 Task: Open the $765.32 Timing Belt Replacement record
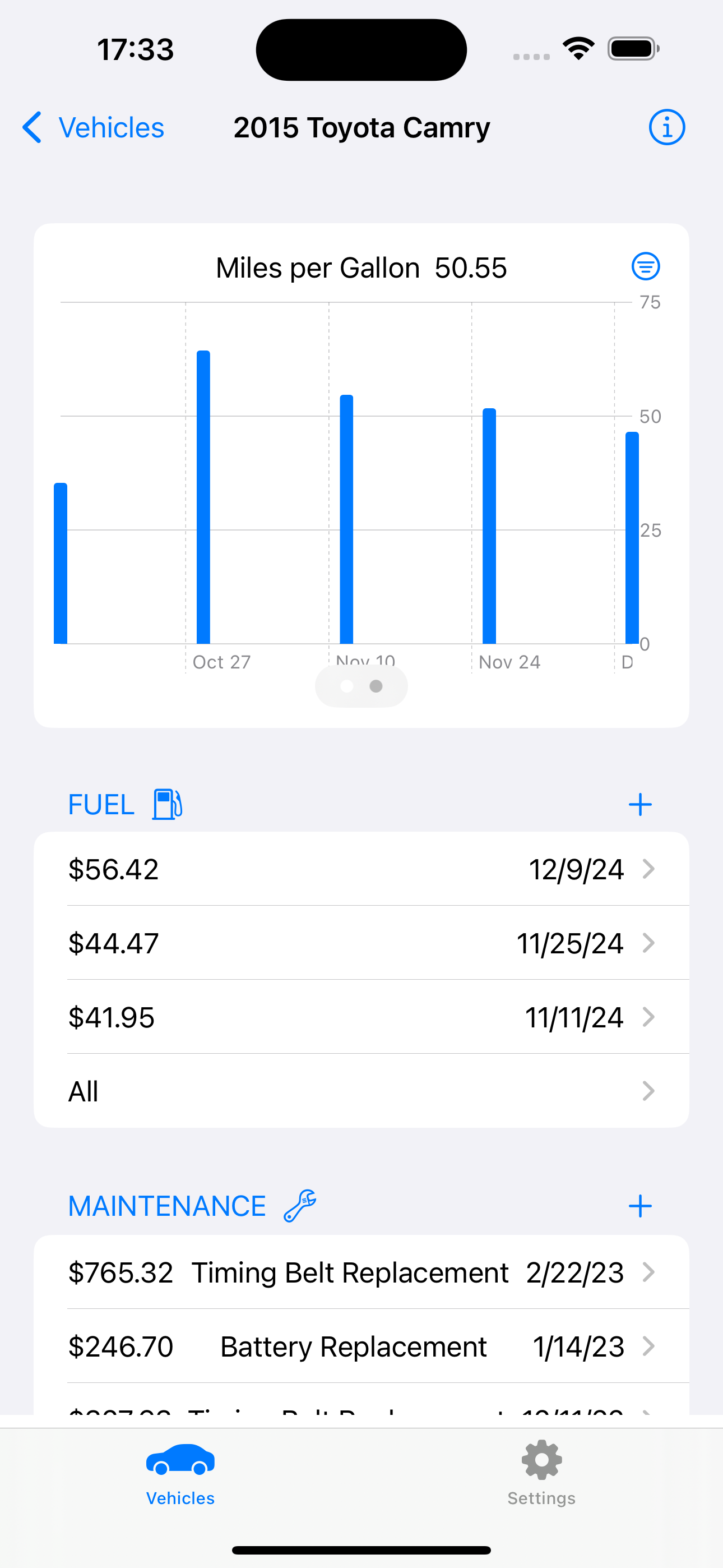(361, 1272)
